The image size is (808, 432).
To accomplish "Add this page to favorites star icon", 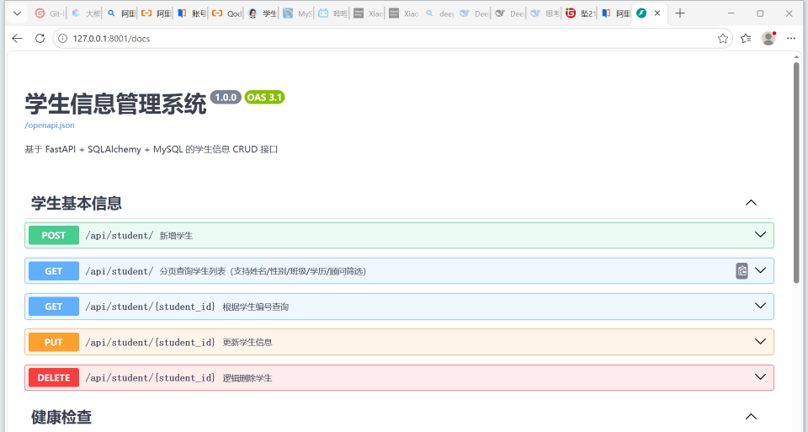I will (722, 38).
